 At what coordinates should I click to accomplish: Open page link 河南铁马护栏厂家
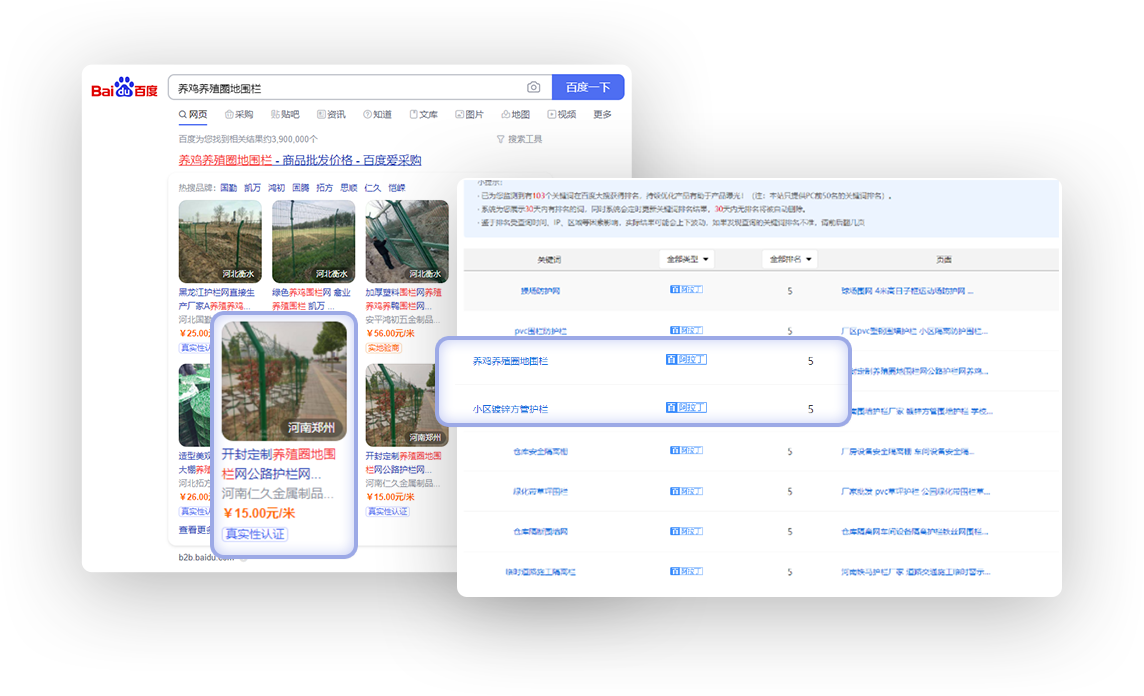coord(915,572)
